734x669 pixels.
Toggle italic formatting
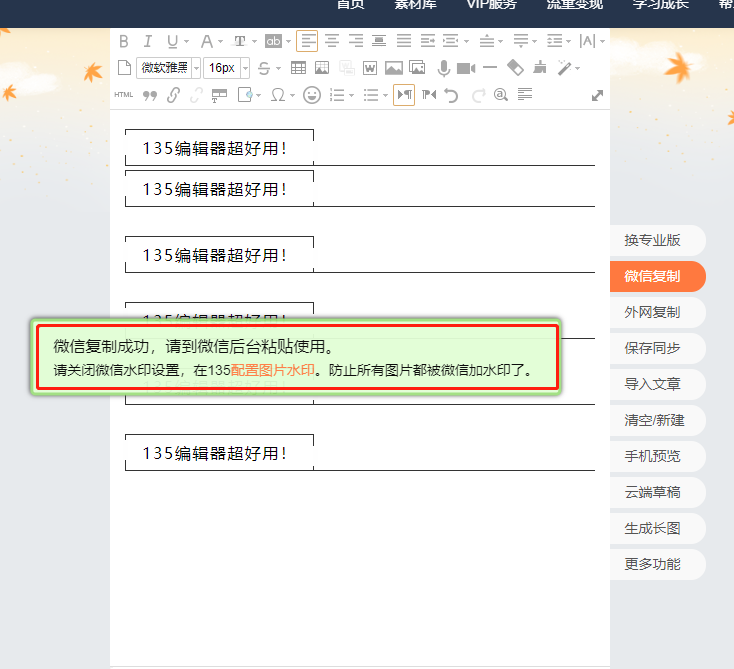tap(147, 41)
